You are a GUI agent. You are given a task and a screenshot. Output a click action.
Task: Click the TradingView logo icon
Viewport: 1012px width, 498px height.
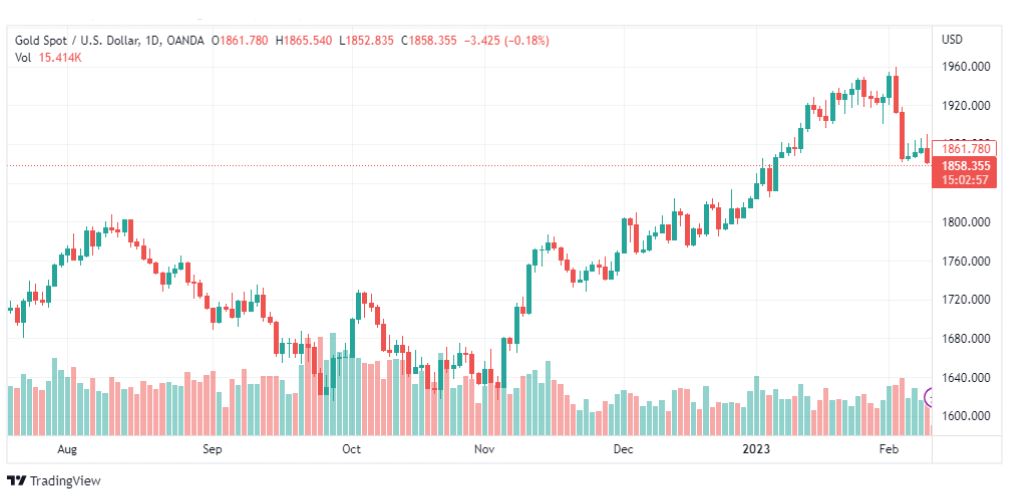pos(17,481)
